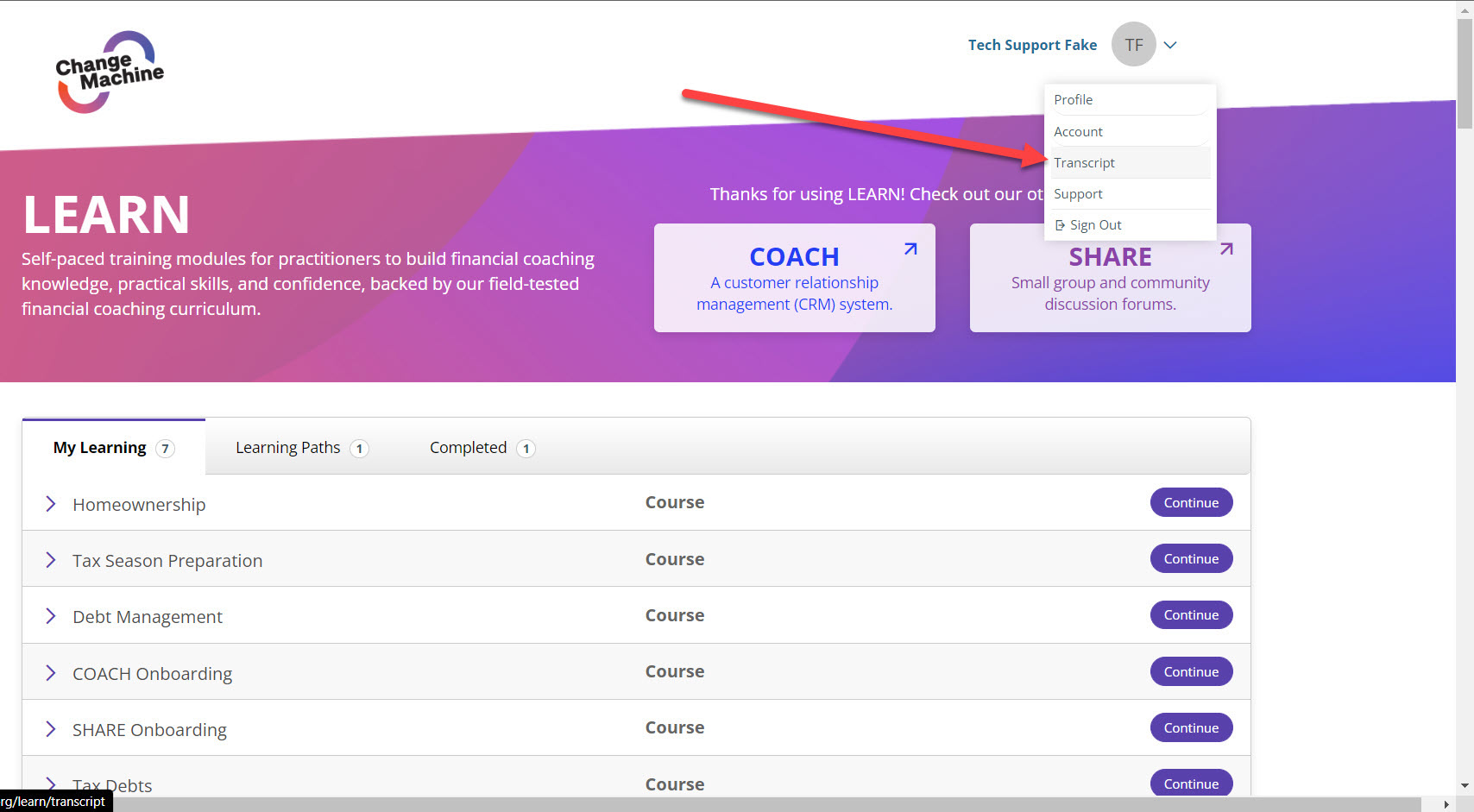Image resolution: width=1474 pixels, height=812 pixels.
Task: Click the Sign Out door icon
Action: pos(1060,225)
